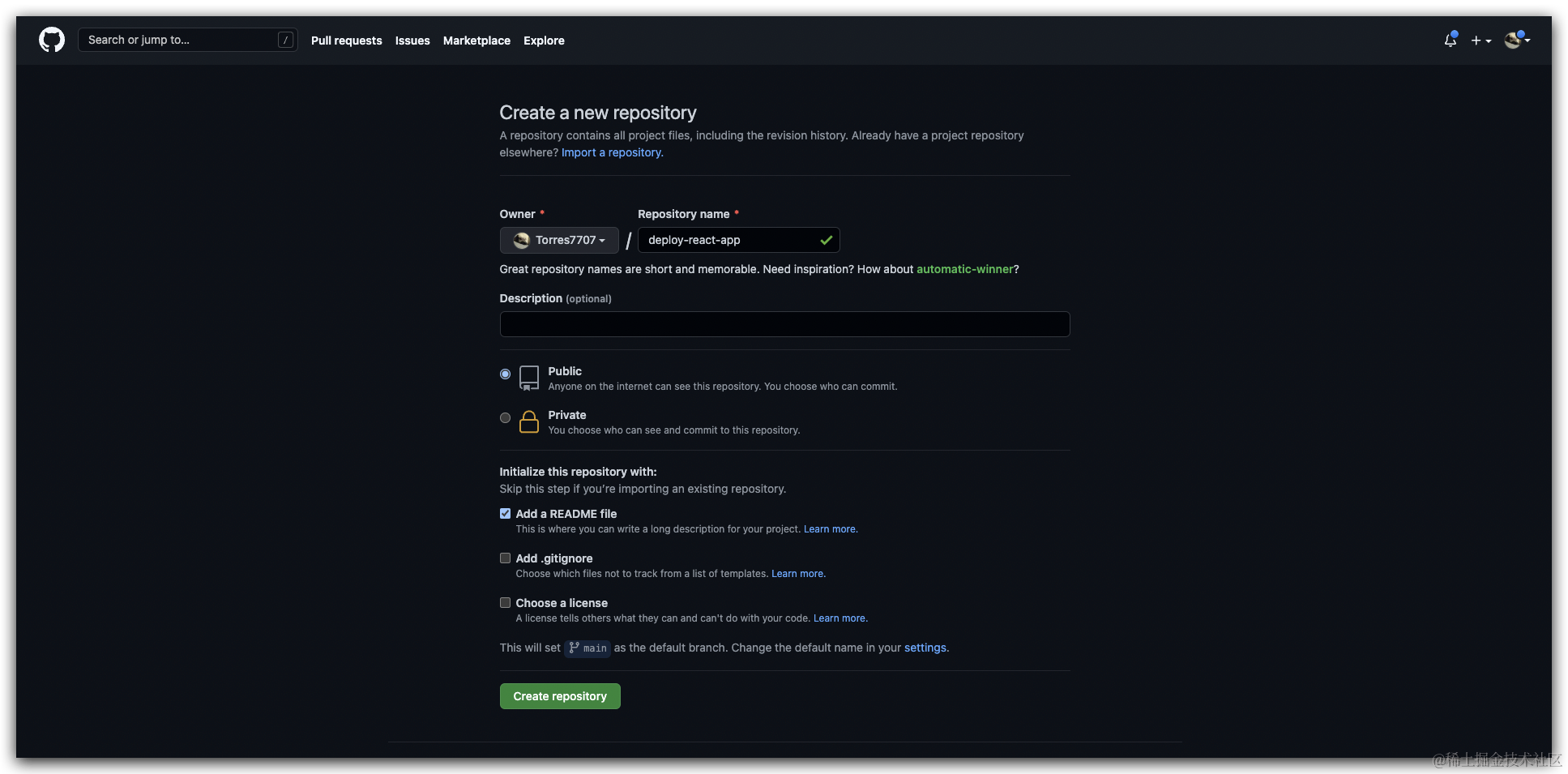Click the slash shortcut icon in search
The width and height of the screenshot is (1568, 774).
pyautogui.click(x=285, y=40)
